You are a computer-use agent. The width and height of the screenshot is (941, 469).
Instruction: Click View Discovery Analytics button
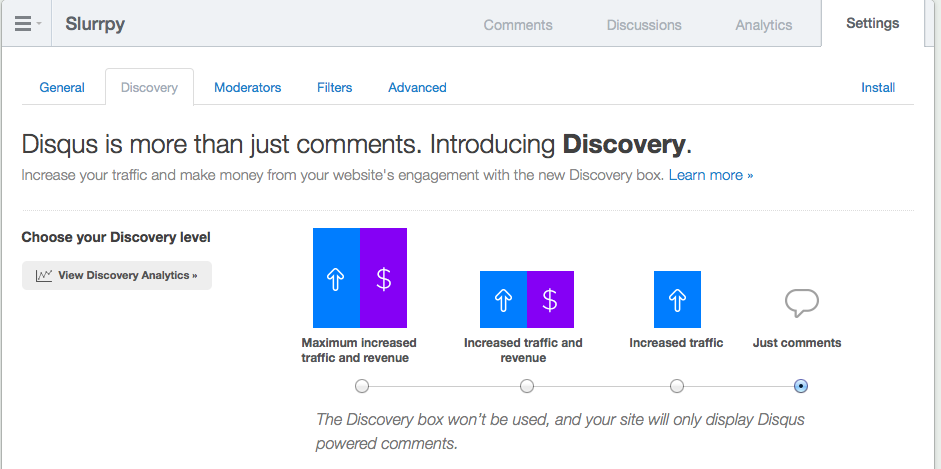(x=117, y=275)
